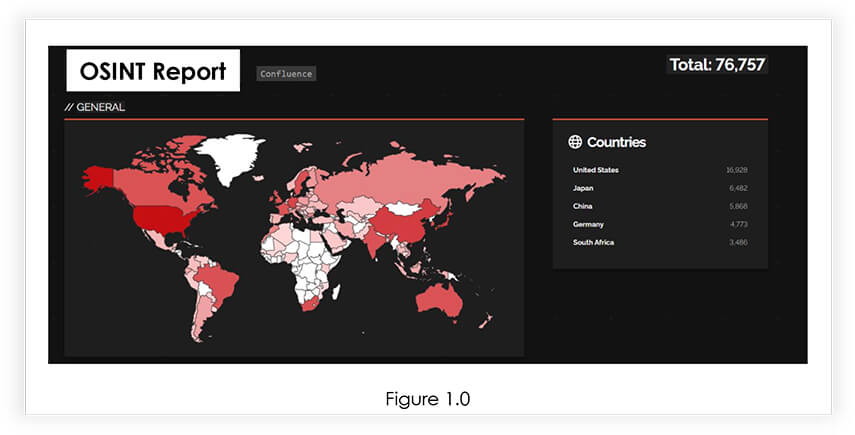
Task: Select the United States on the world map
Action: [164, 216]
